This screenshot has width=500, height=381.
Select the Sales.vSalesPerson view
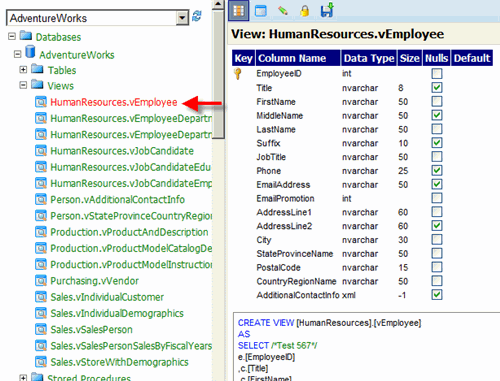click(x=91, y=330)
